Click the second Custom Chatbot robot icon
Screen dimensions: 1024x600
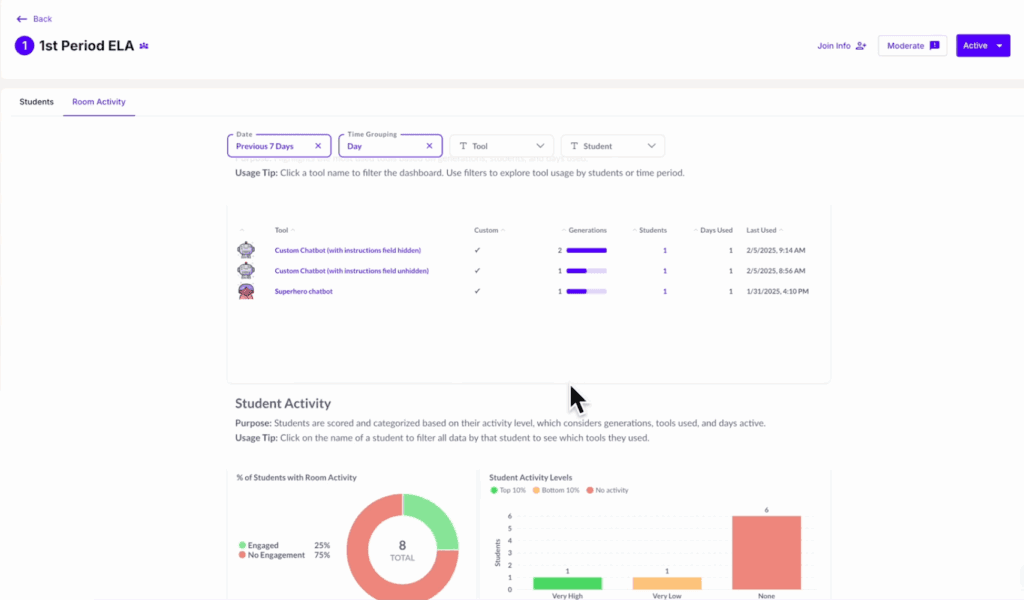245,270
